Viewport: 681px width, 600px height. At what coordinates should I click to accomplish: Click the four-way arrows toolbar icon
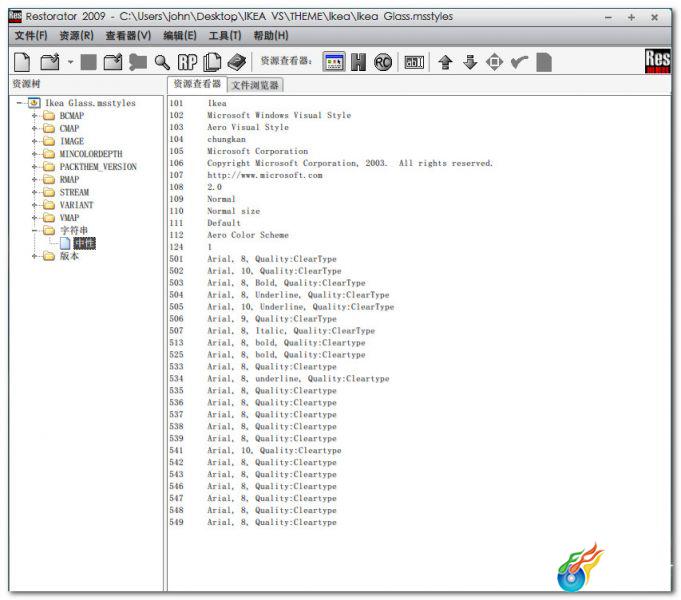(494, 62)
